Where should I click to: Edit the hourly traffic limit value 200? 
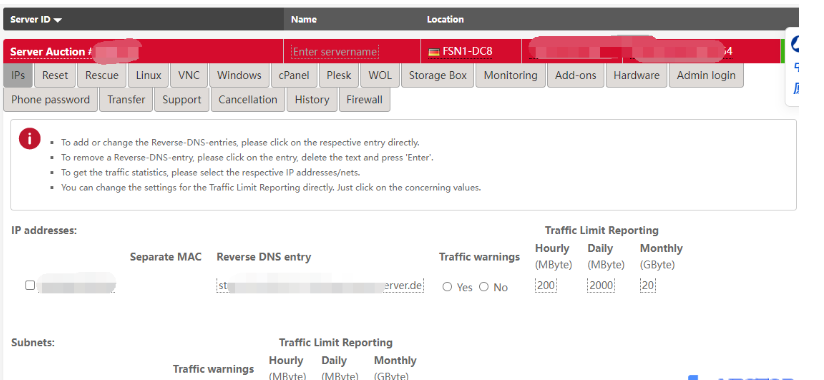(546, 285)
